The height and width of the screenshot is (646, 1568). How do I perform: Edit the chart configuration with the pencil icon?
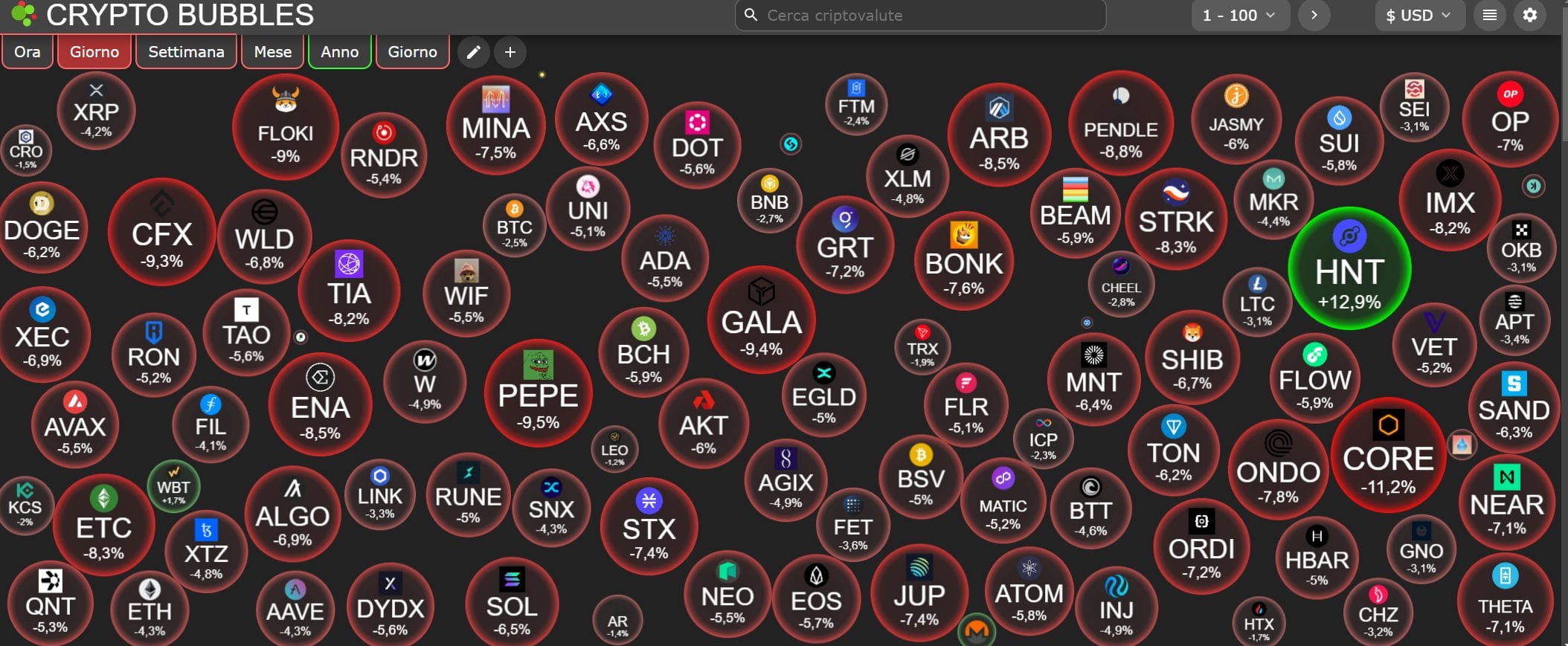tap(473, 52)
